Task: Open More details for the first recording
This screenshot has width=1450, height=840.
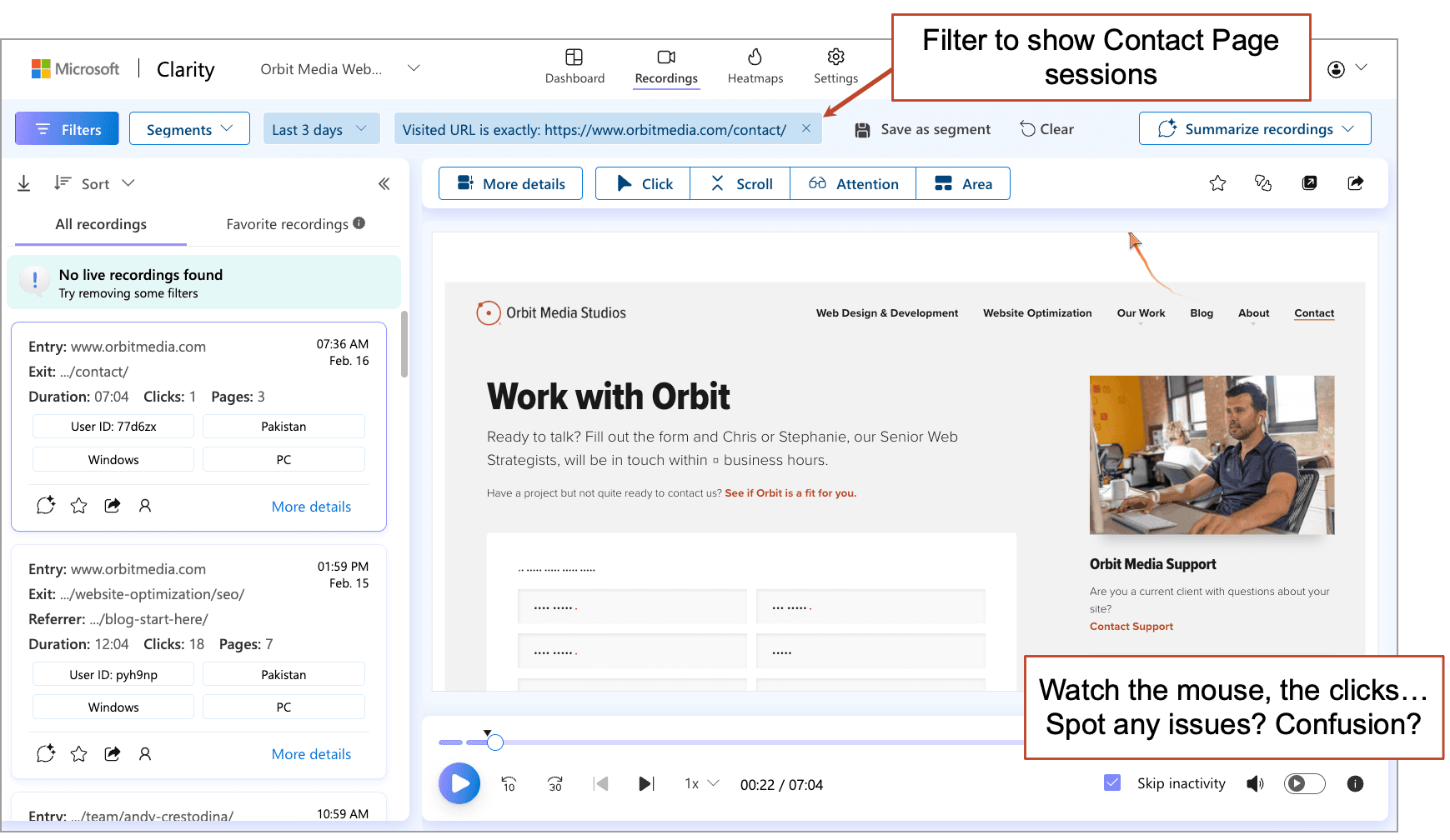Action: click(311, 506)
